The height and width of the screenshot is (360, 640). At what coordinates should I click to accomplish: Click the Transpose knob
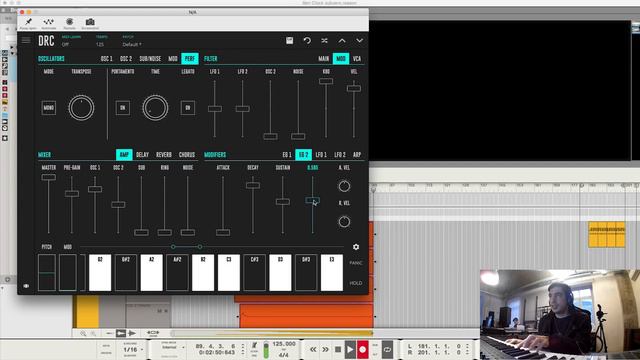(x=81, y=108)
